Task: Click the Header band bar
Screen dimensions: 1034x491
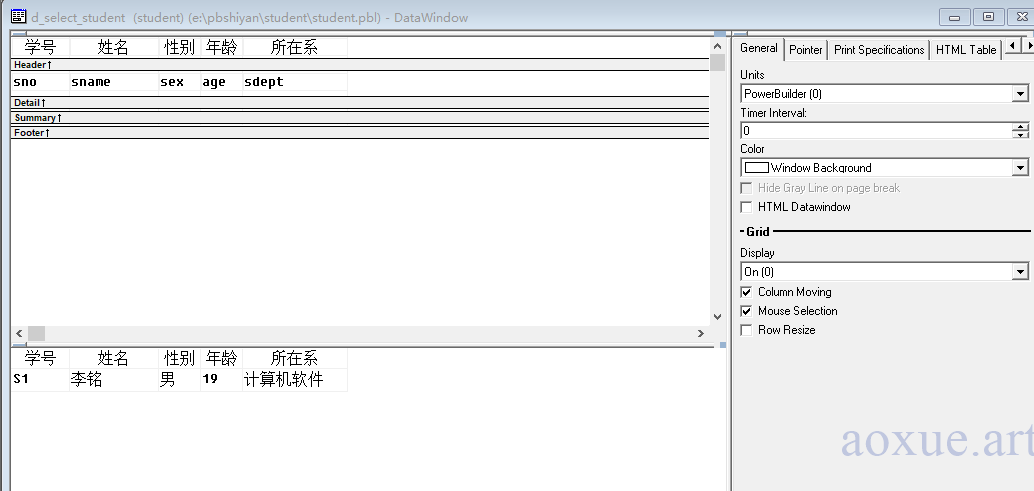Action: [360, 65]
